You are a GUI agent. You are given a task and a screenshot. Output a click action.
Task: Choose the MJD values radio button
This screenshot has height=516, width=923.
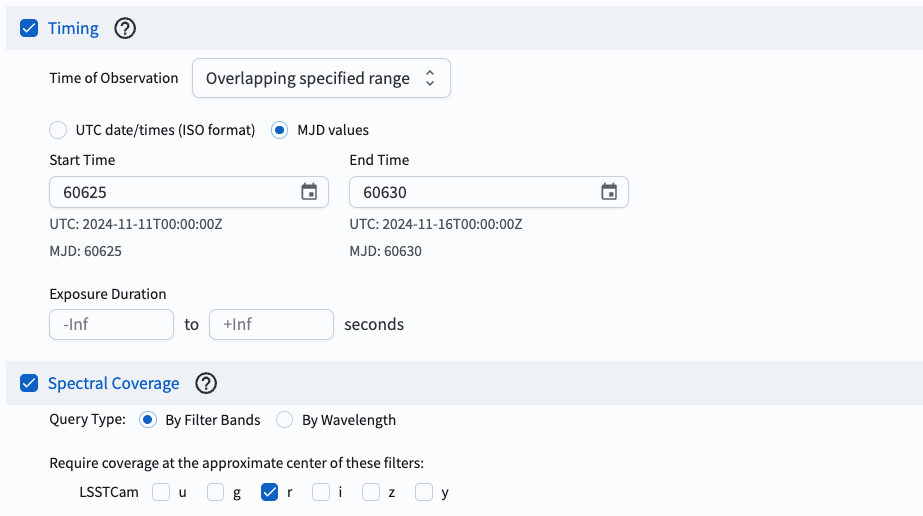(280, 130)
